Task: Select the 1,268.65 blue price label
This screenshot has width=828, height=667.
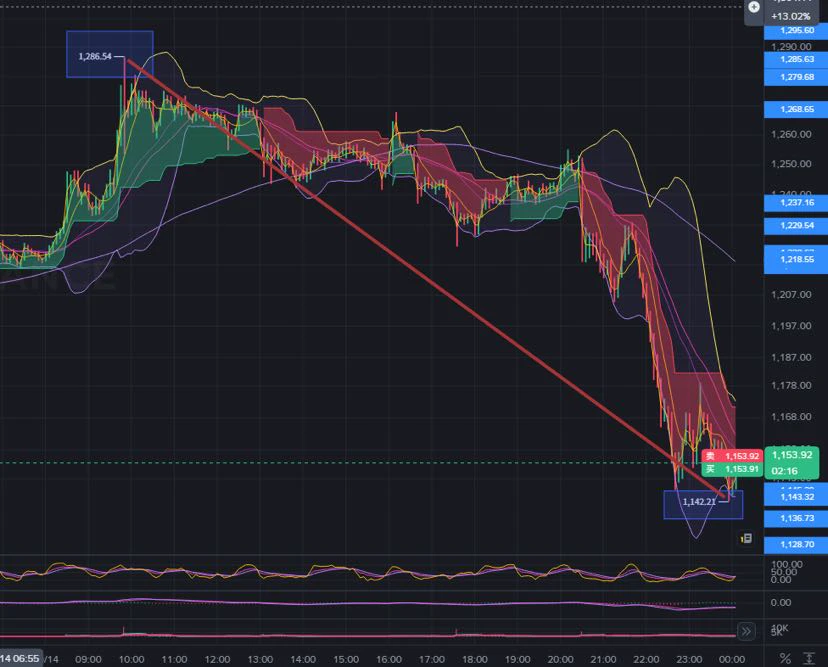Action: click(796, 109)
